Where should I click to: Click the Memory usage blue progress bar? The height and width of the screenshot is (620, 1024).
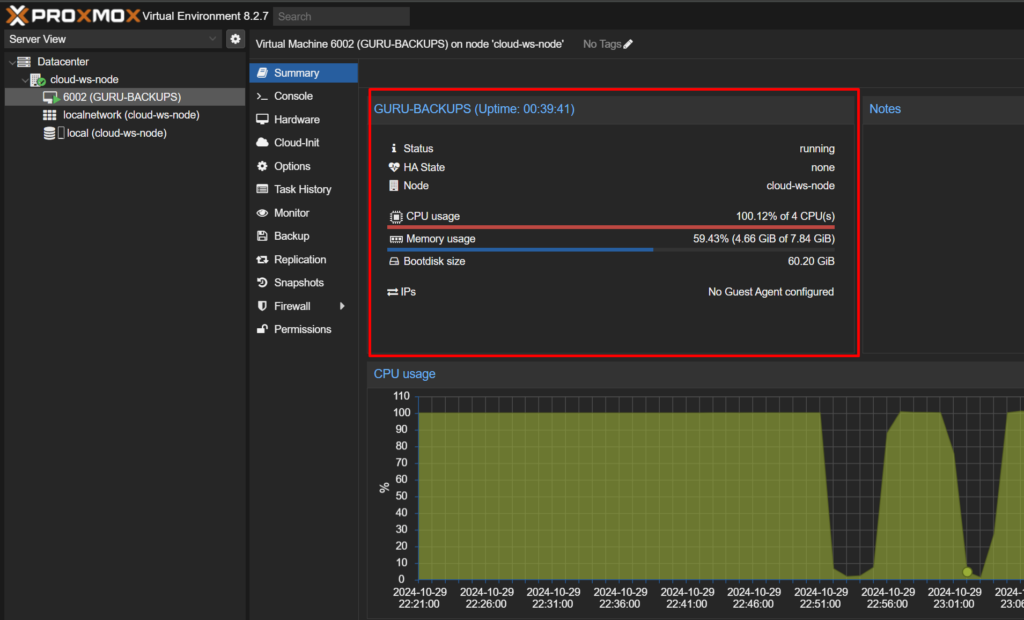pyautogui.click(x=520, y=250)
